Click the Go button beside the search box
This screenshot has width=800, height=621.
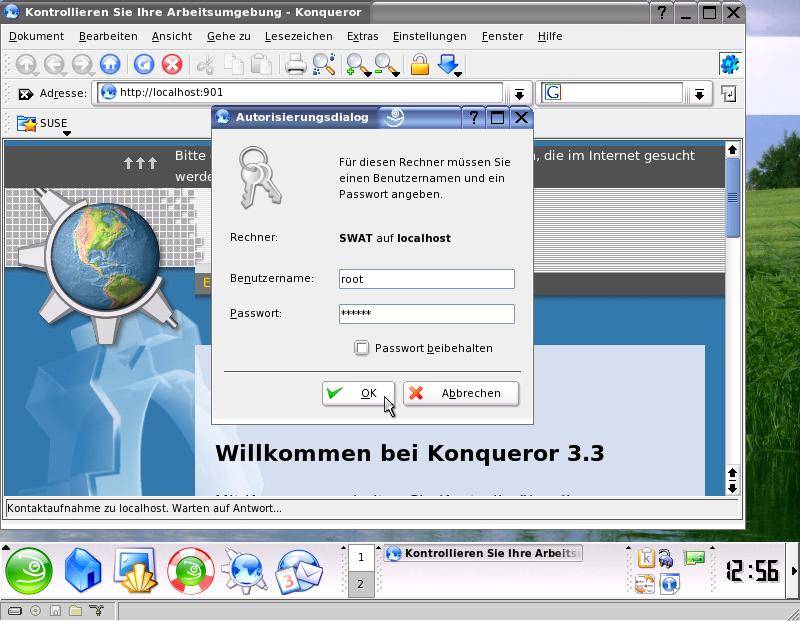729,94
